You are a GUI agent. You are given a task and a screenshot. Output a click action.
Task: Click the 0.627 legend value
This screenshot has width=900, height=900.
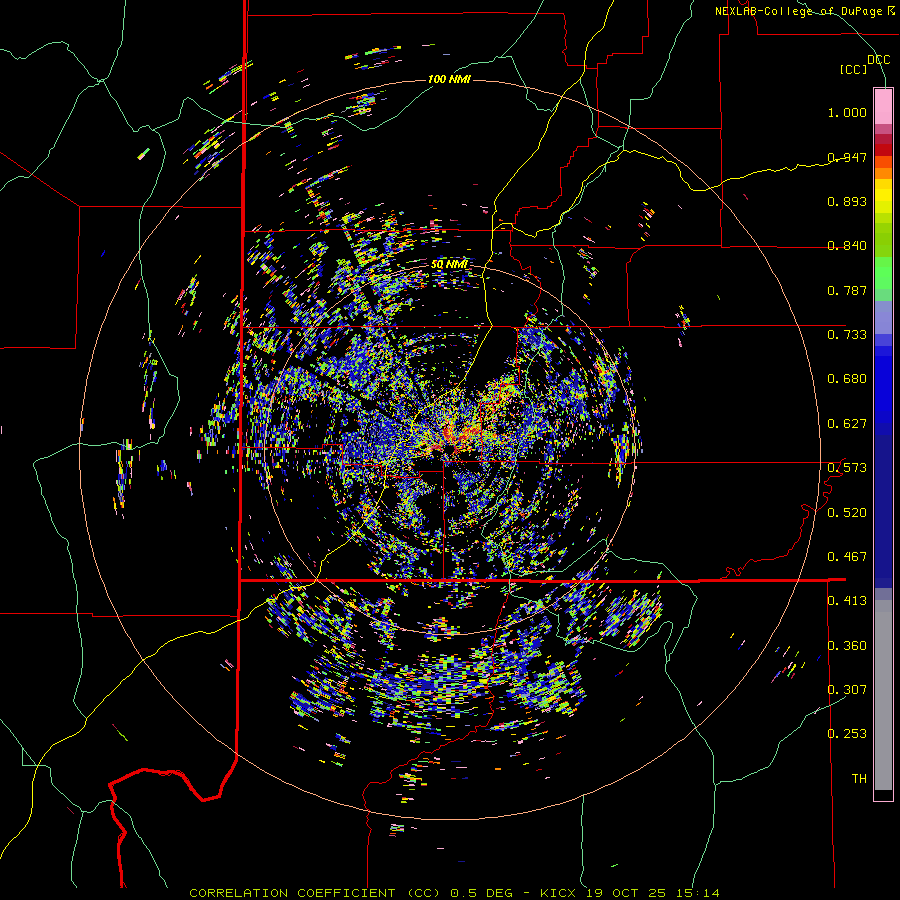847,424
